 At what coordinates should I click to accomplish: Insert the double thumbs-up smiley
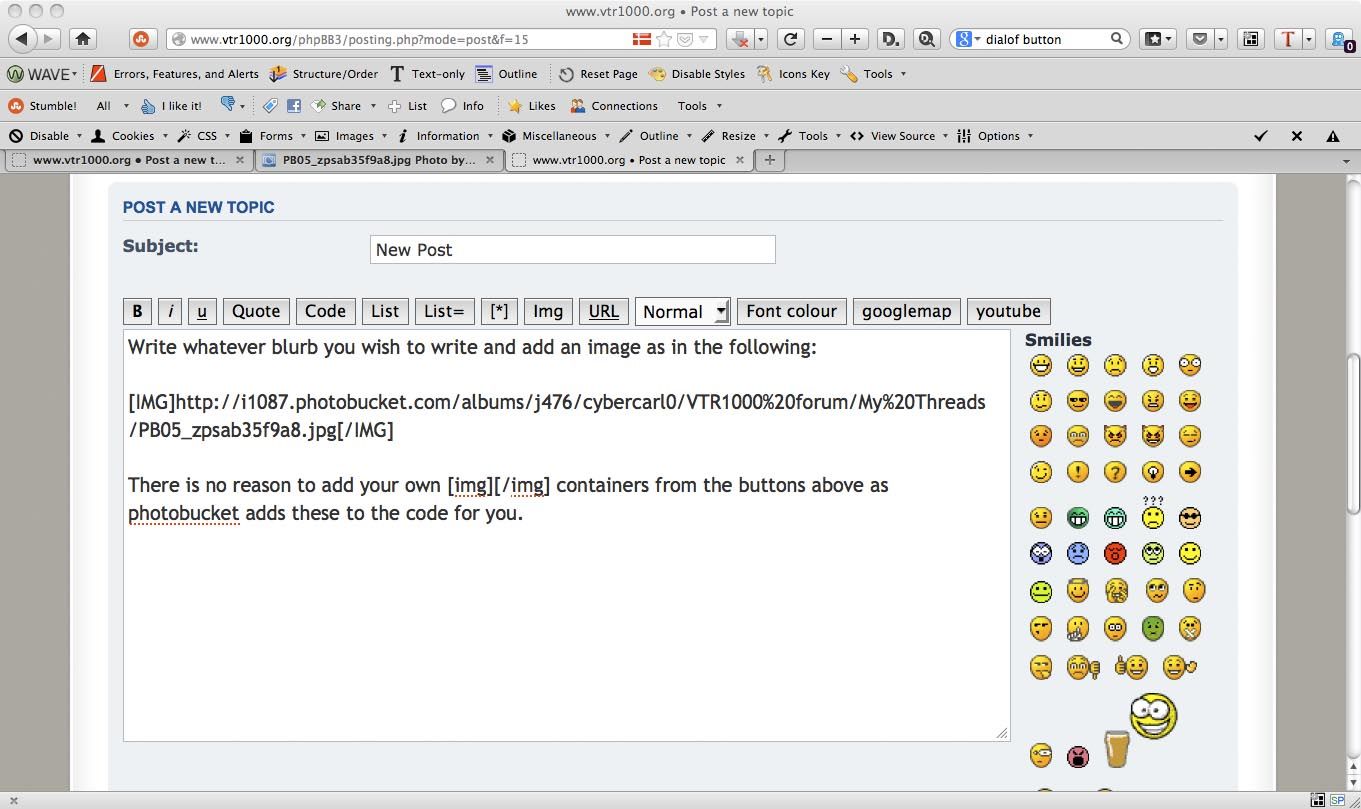[1131, 666]
